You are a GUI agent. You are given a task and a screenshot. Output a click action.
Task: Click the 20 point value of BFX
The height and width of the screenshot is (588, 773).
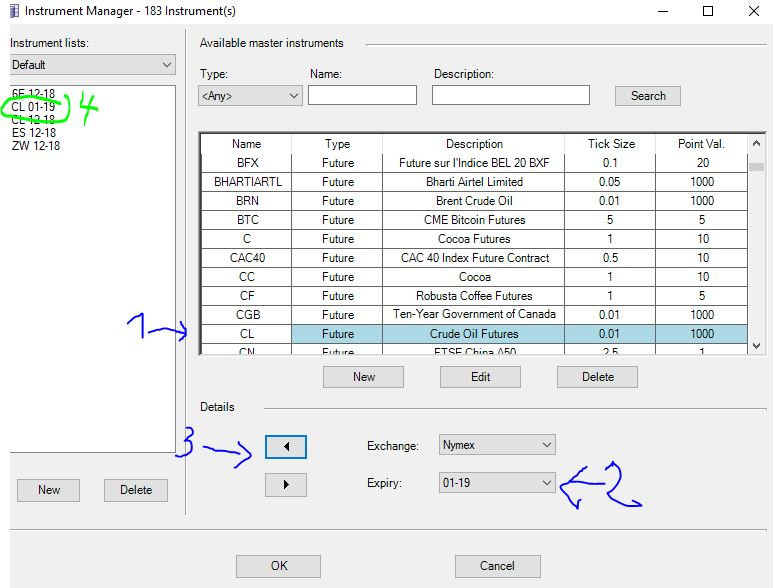[x=702, y=163]
